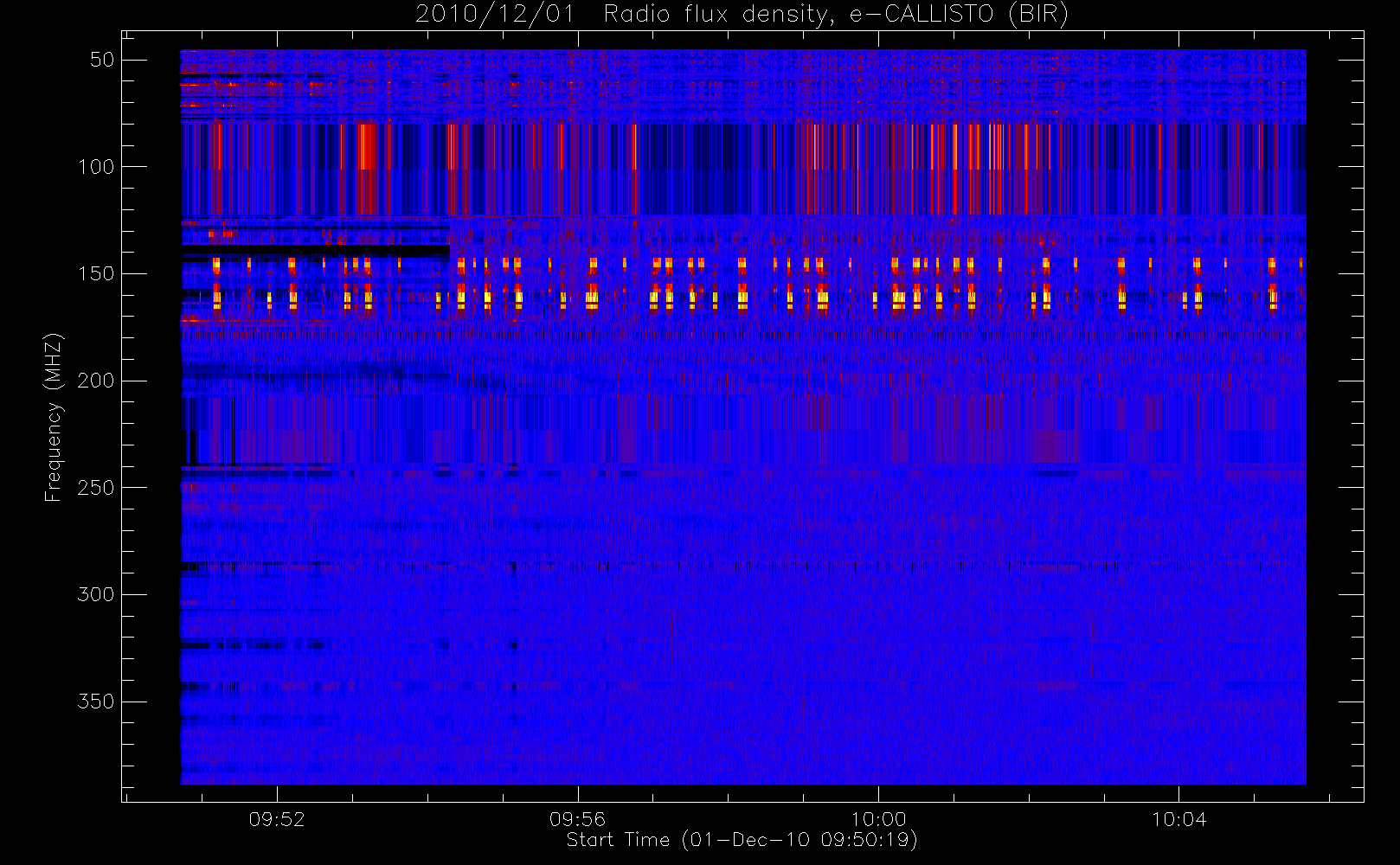Click the 'Frequency (MHZ)' axis label
The width and height of the screenshot is (1400, 865).
tap(54, 417)
